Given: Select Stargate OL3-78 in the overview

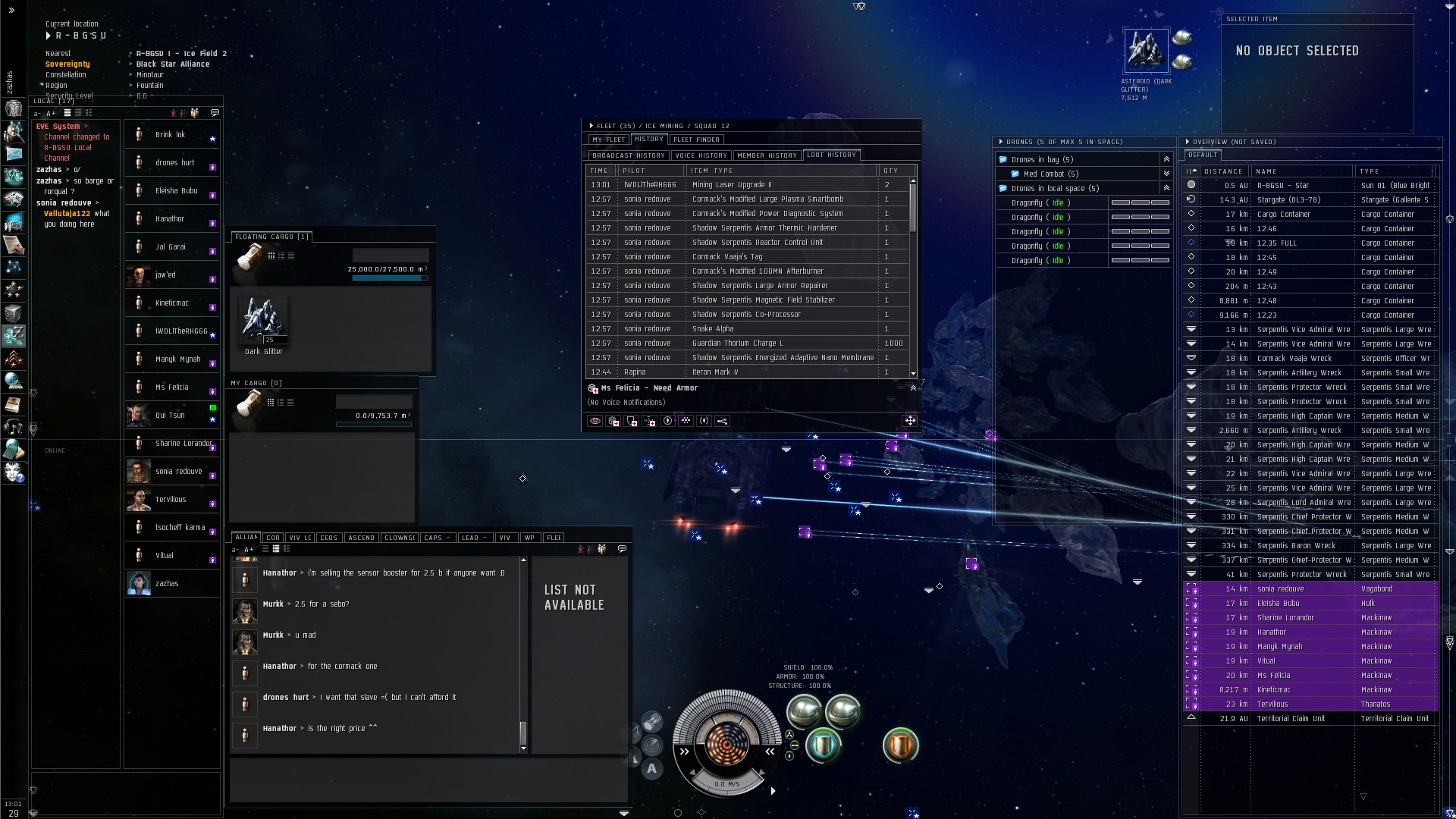Looking at the screenshot, I should coord(1288,199).
